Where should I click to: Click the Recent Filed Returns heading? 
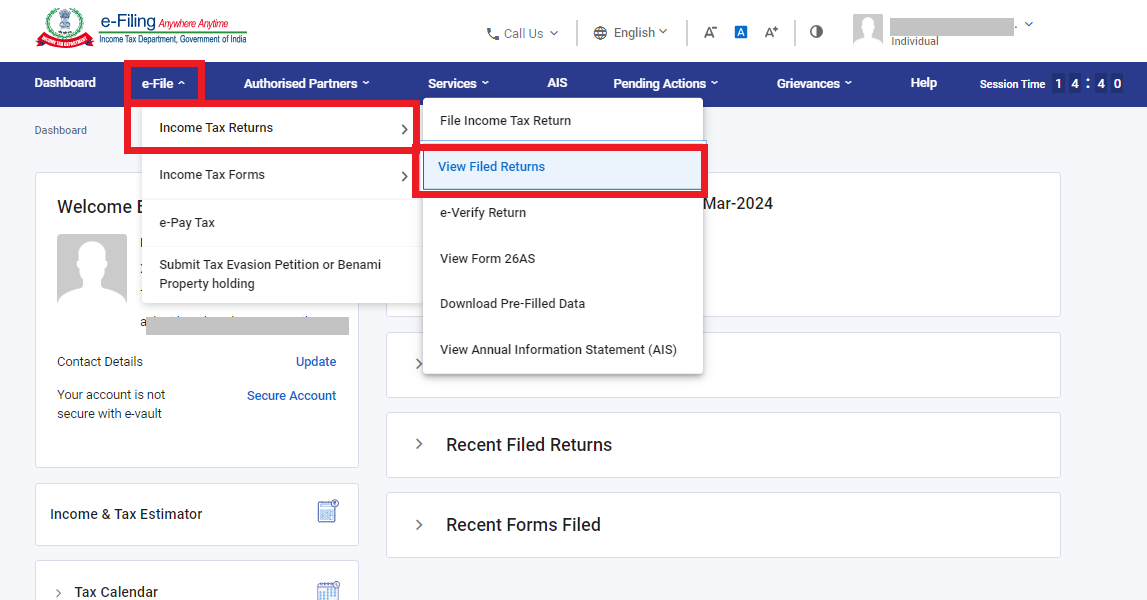coord(529,445)
